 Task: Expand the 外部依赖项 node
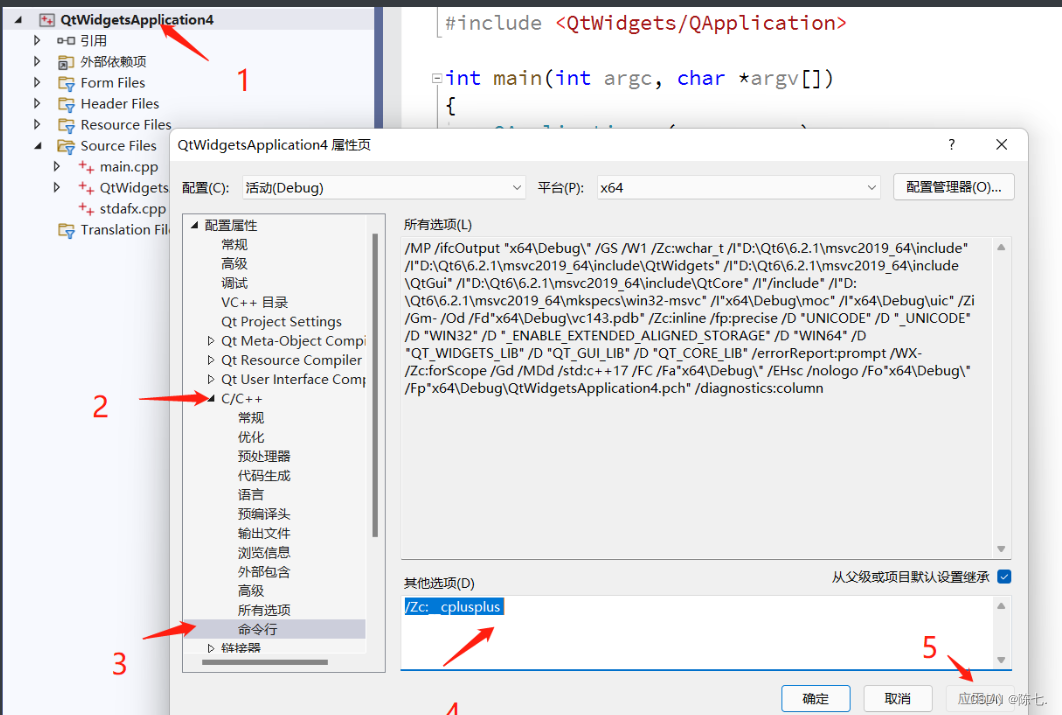[37, 62]
